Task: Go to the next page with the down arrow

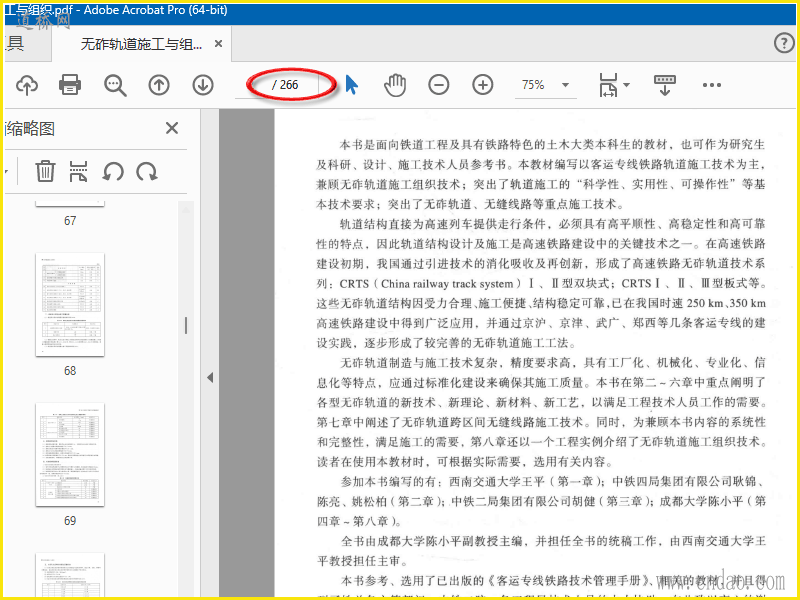Action: pos(203,85)
